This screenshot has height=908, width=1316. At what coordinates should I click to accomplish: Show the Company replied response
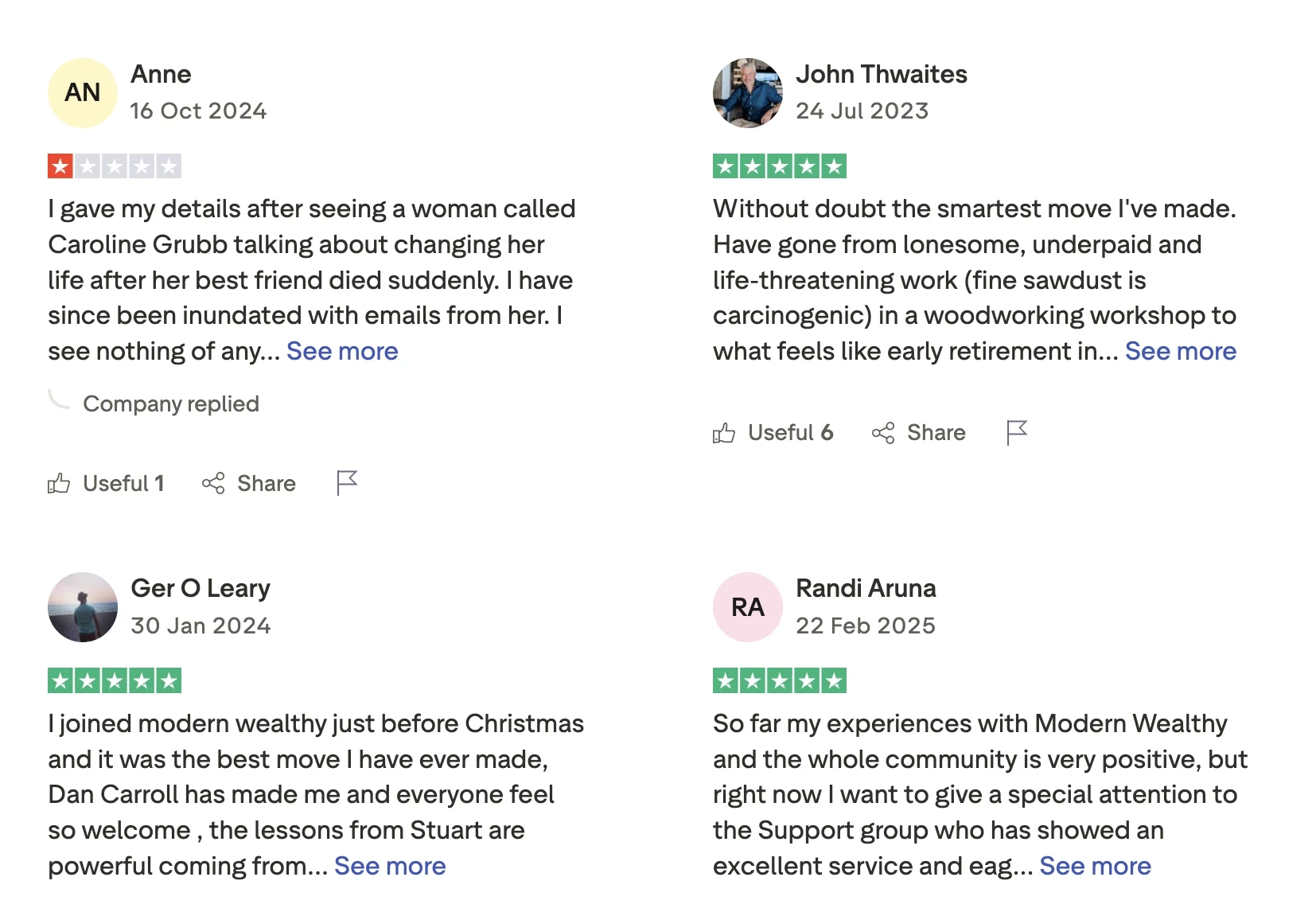[x=170, y=404]
